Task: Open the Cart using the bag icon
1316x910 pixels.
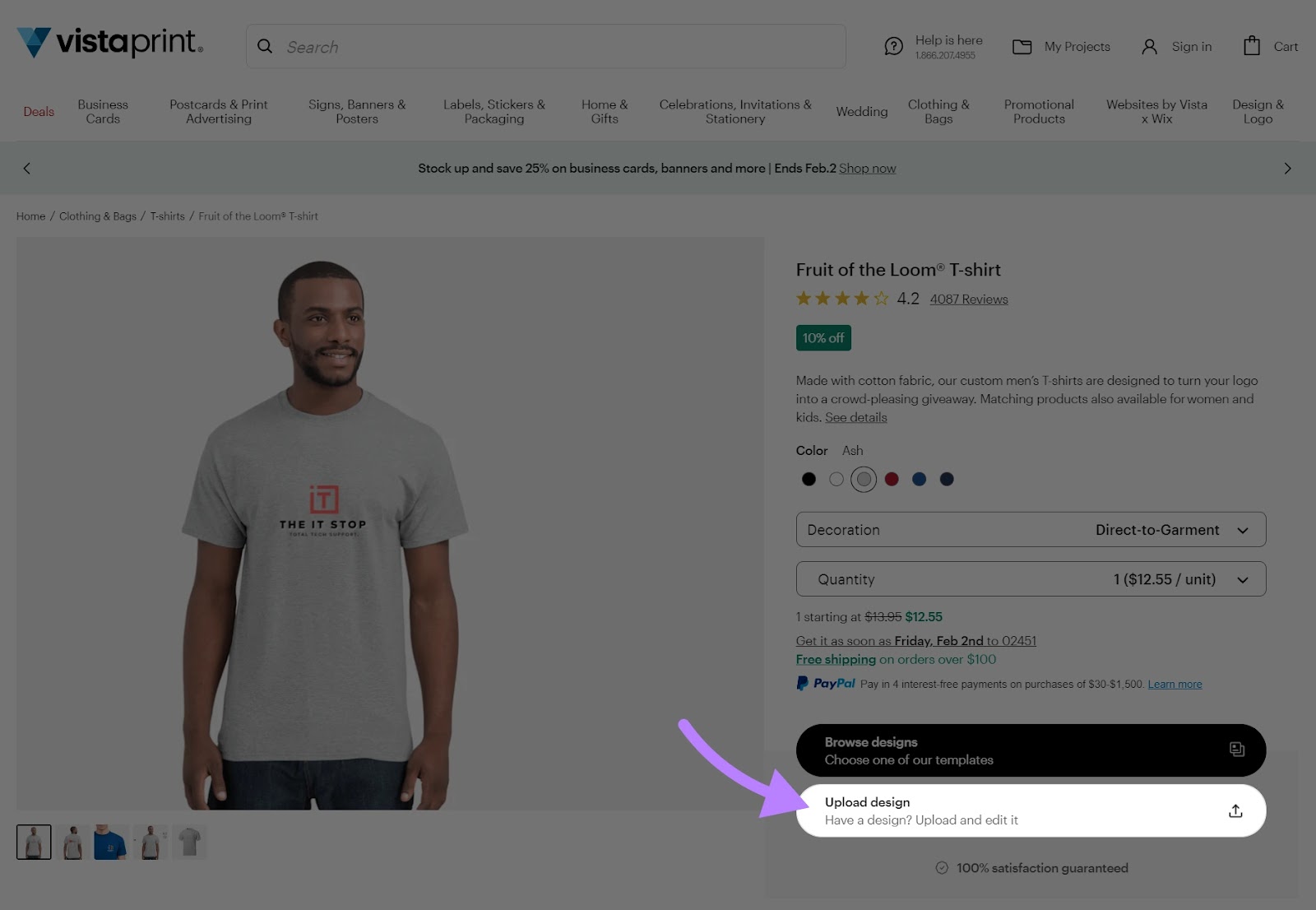Action: (x=1252, y=46)
